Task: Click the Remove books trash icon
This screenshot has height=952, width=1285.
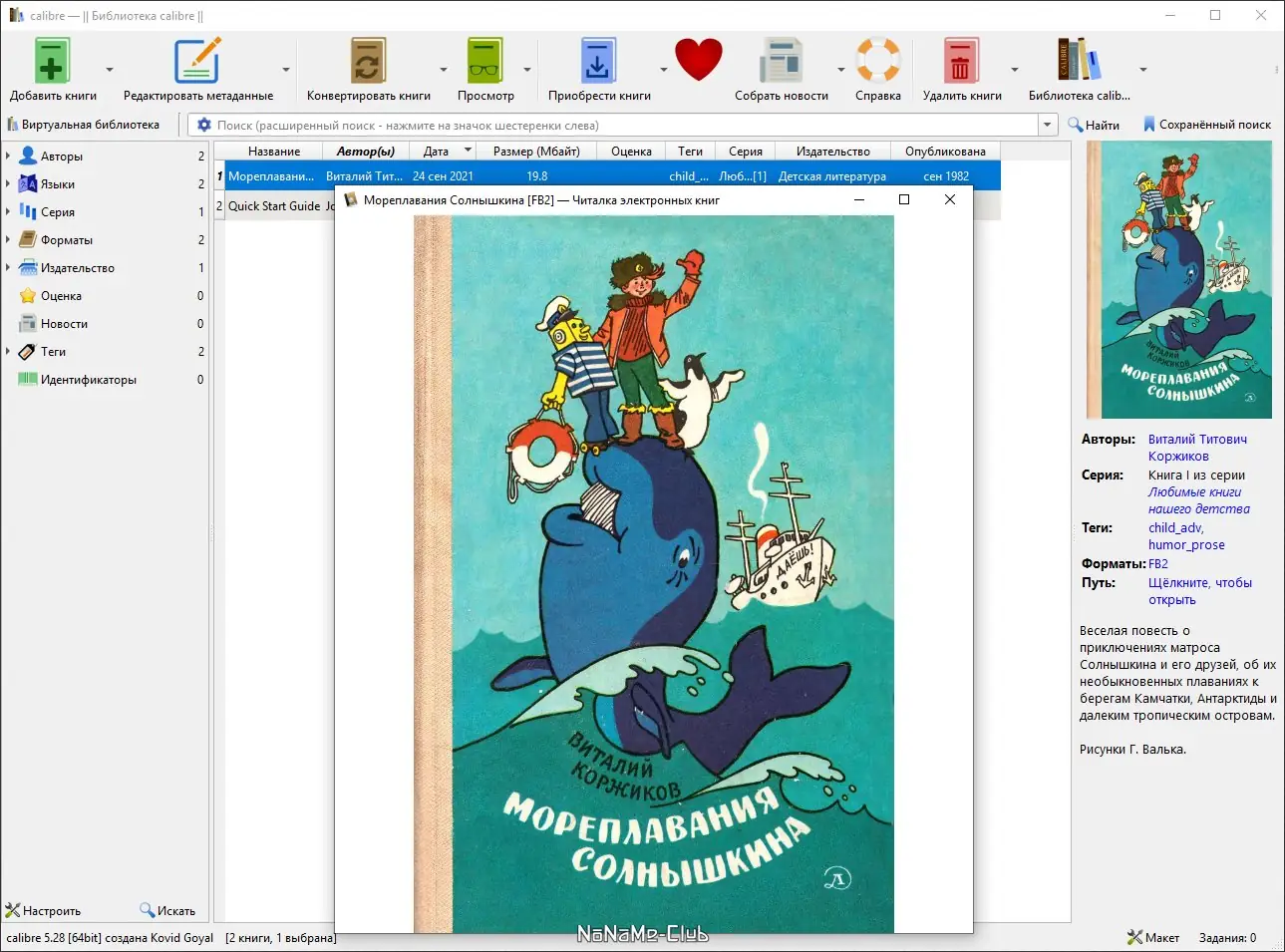Action: tap(961, 61)
